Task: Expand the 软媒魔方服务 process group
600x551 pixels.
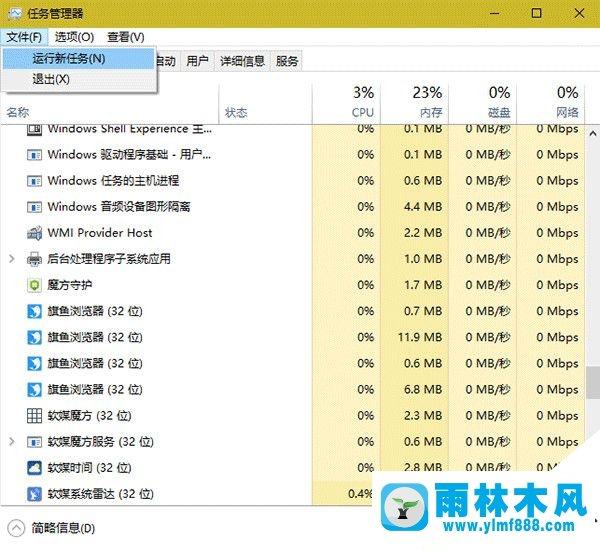Action: pyautogui.click(x=12, y=442)
